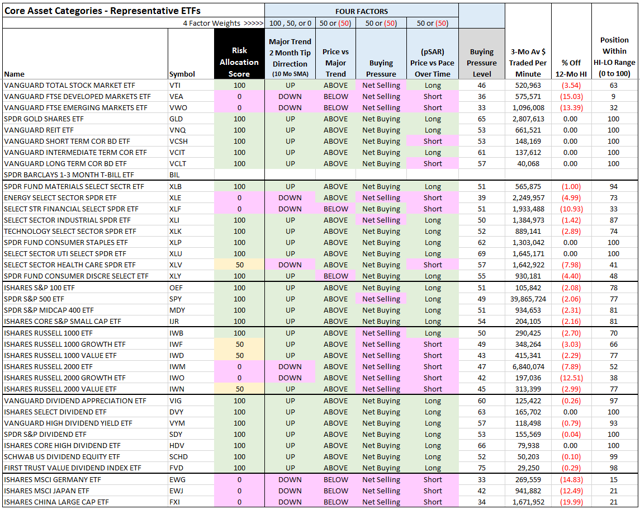Click buying pressure level '69' in XLU row
The image size is (640, 509).
pos(482,254)
